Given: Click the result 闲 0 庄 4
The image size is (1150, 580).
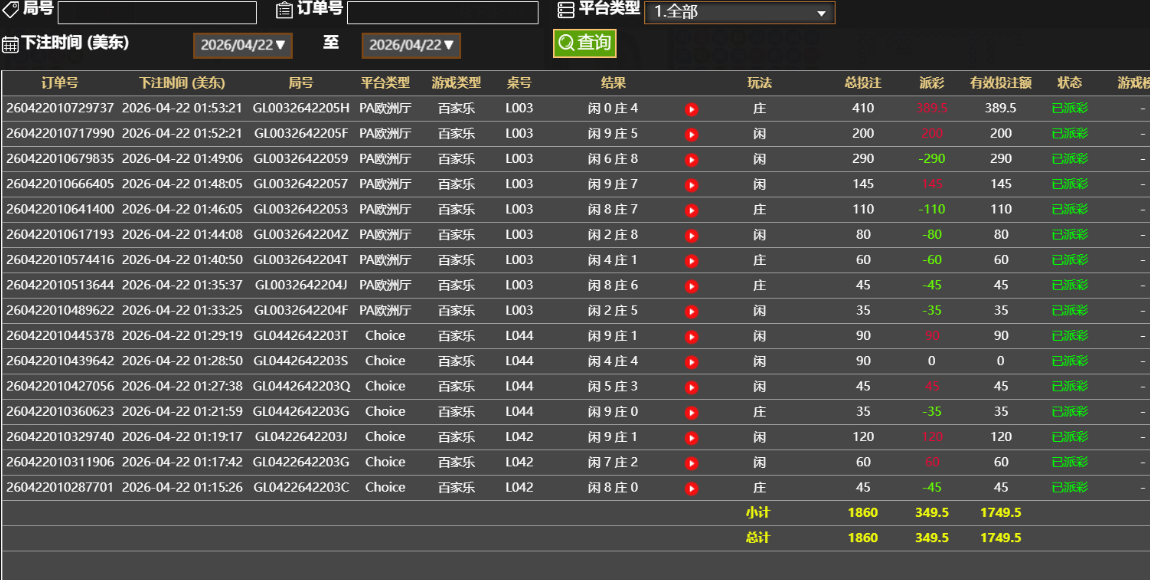Looking at the screenshot, I should (613, 108).
